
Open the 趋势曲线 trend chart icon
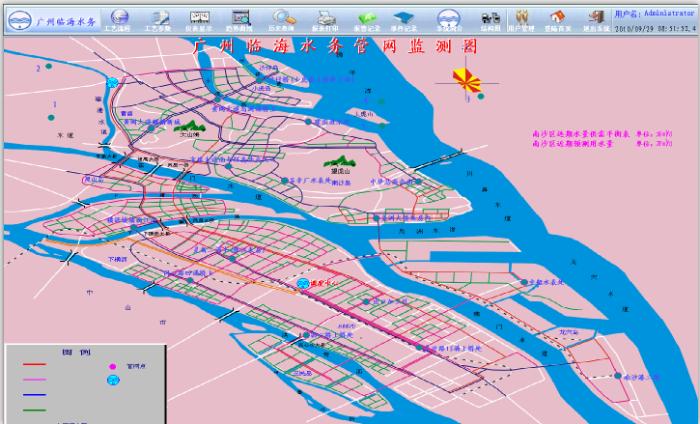tap(240, 17)
